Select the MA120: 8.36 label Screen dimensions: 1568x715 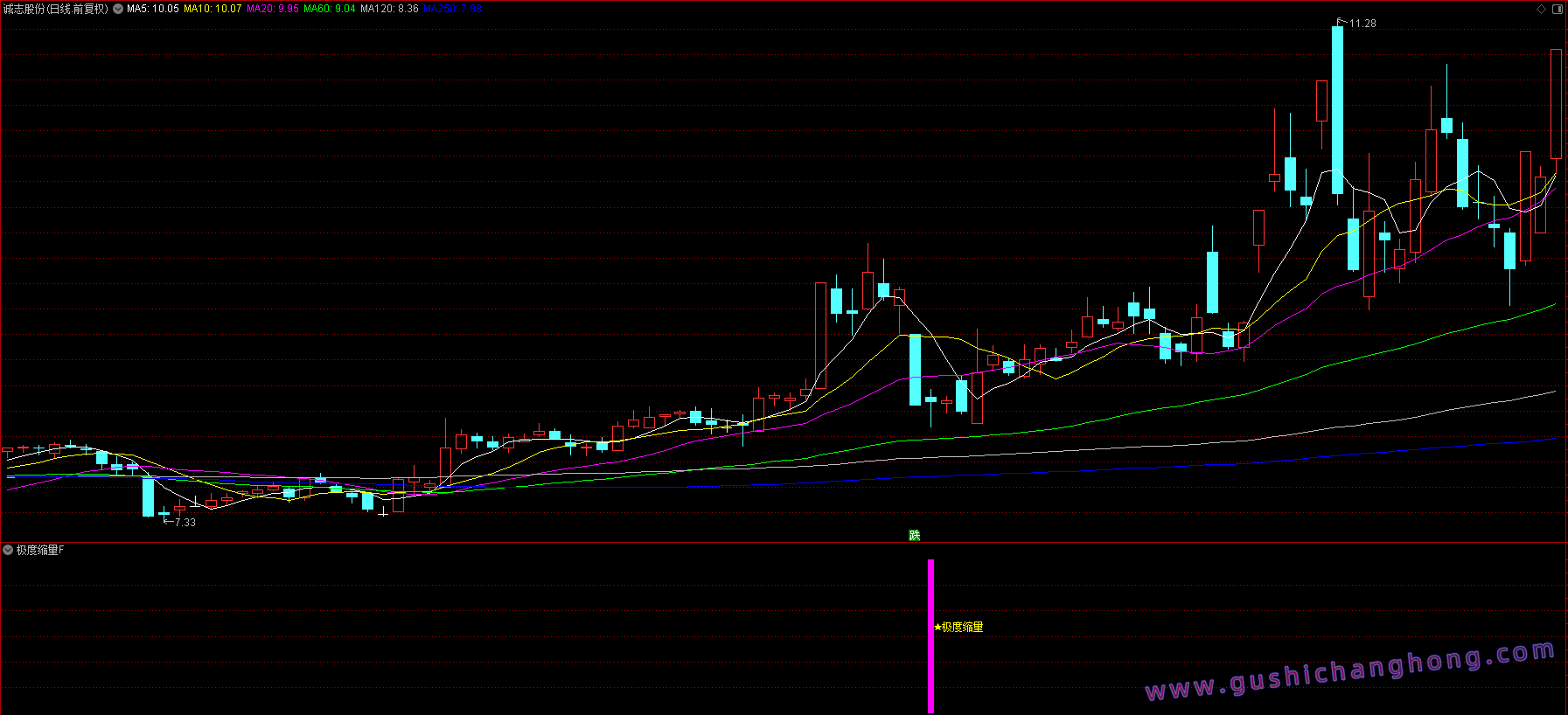[x=389, y=9]
